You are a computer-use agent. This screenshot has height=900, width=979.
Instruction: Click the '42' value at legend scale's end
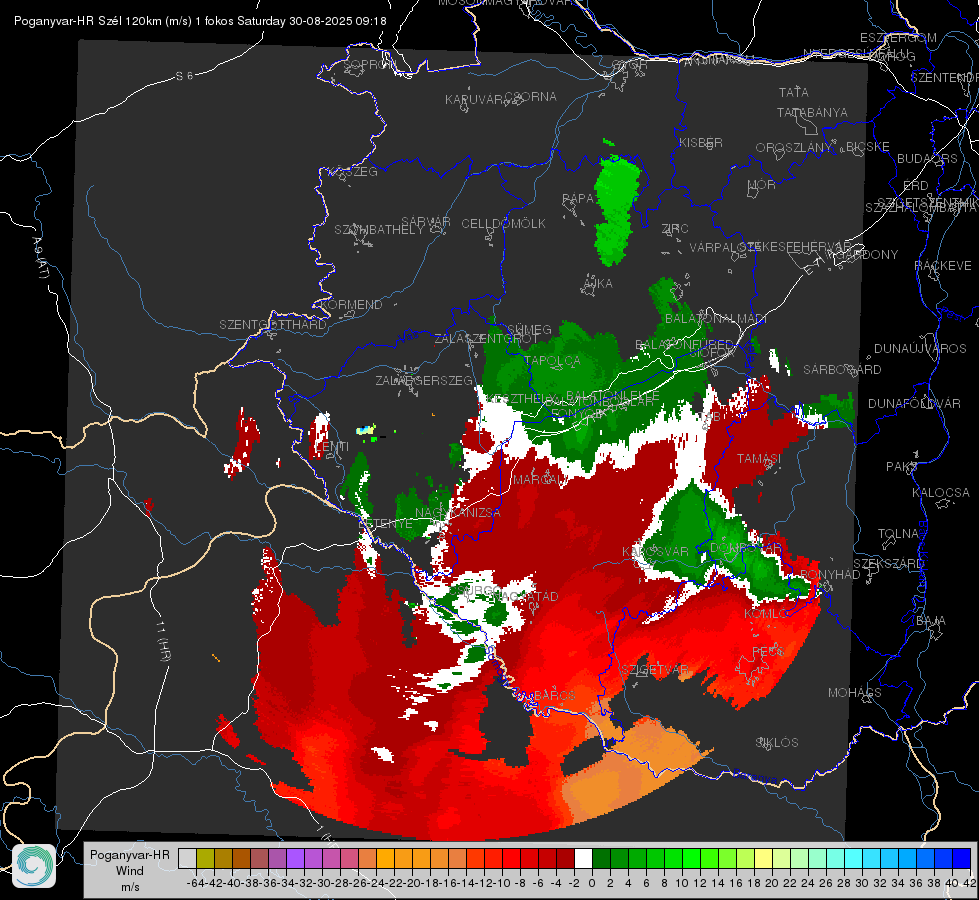pyautogui.click(x=969, y=883)
